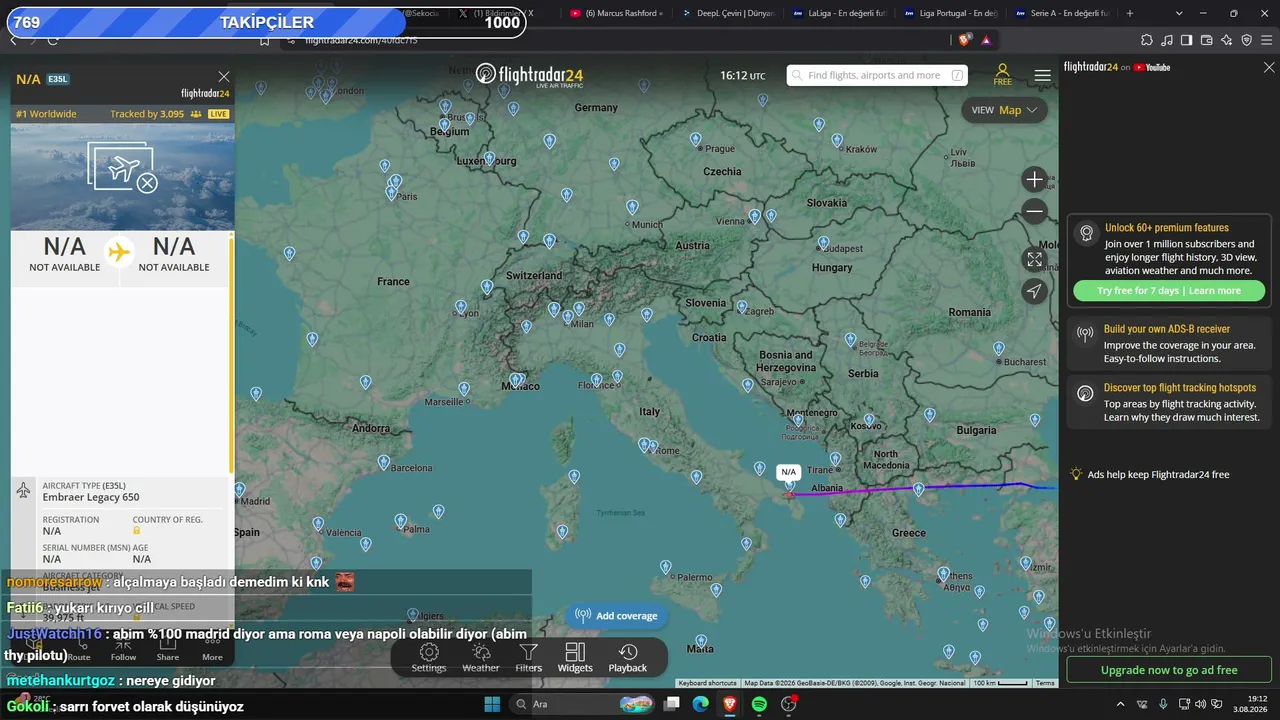This screenshot has height=720, width=1280.
Task: Show hidden system tray icons
Action: (x=1120, y=704)
